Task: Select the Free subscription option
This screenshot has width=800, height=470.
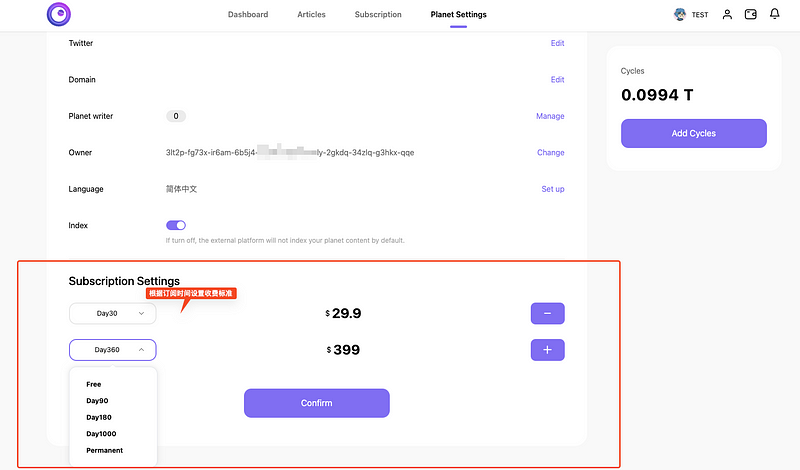Action: click(x=94, y=384)
